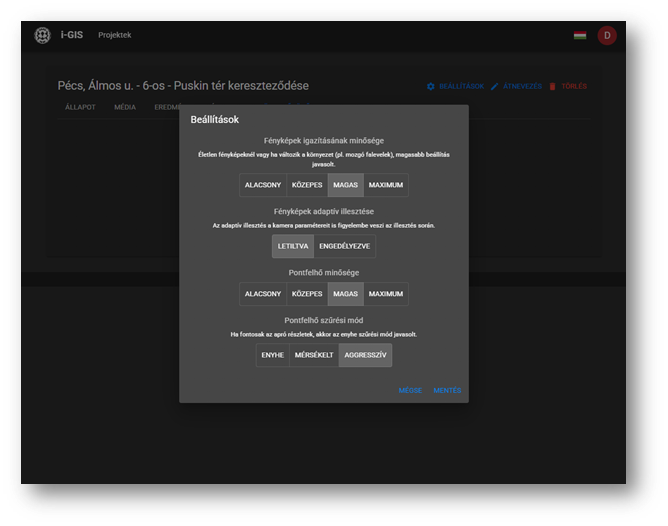Click the Beállítások gear icon

coord(431,87)
